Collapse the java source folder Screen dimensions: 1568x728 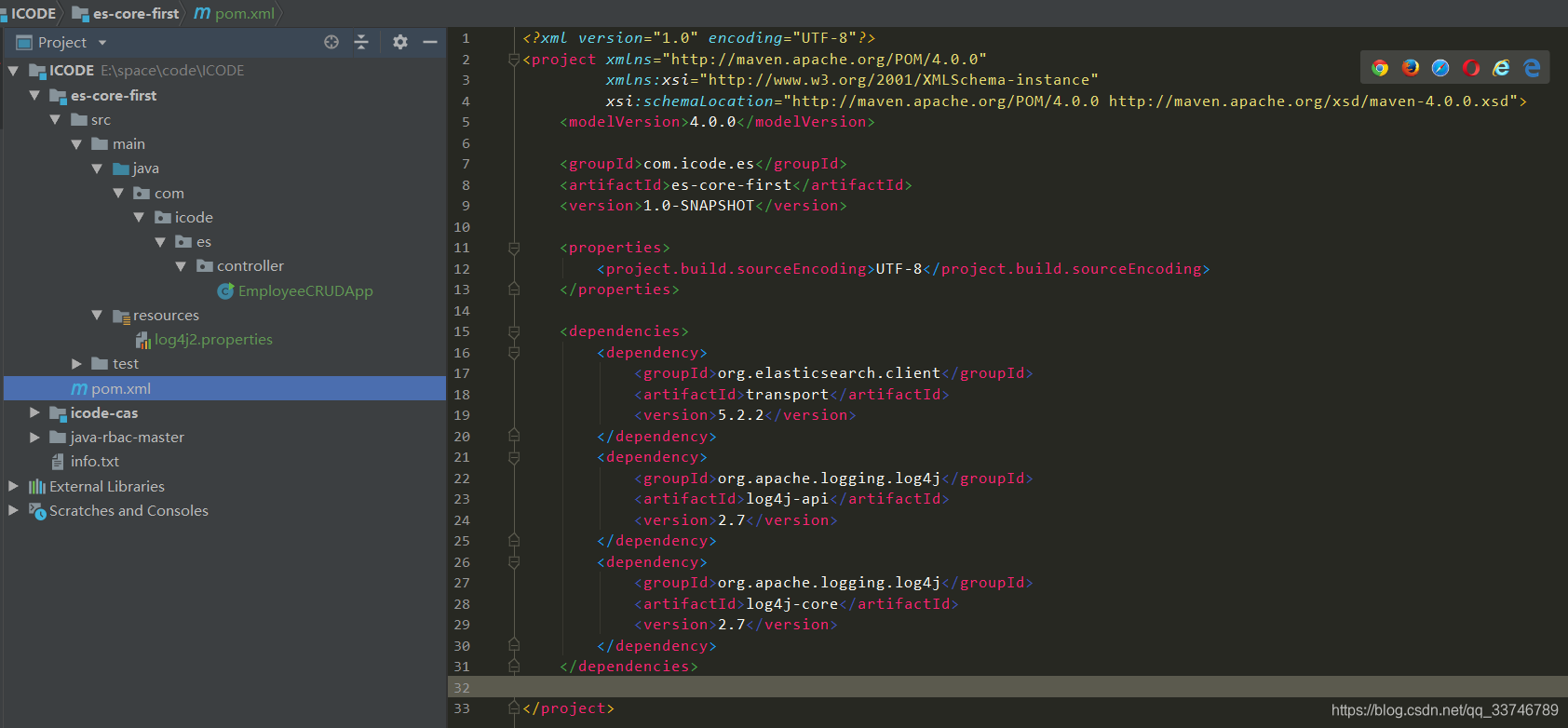coord(97,169)
